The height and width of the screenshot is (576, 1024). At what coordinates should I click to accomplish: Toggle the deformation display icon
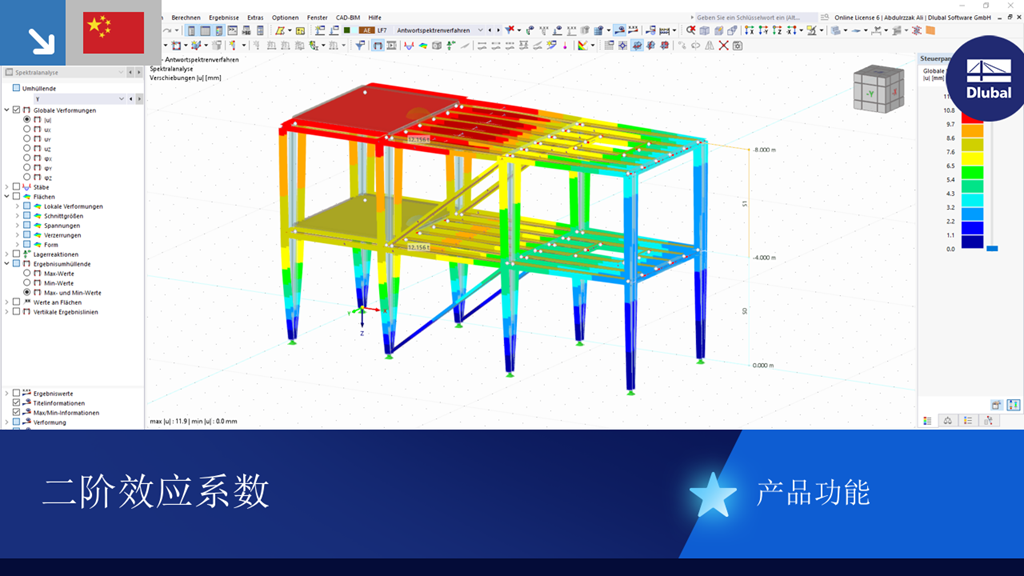click(377, 46)
